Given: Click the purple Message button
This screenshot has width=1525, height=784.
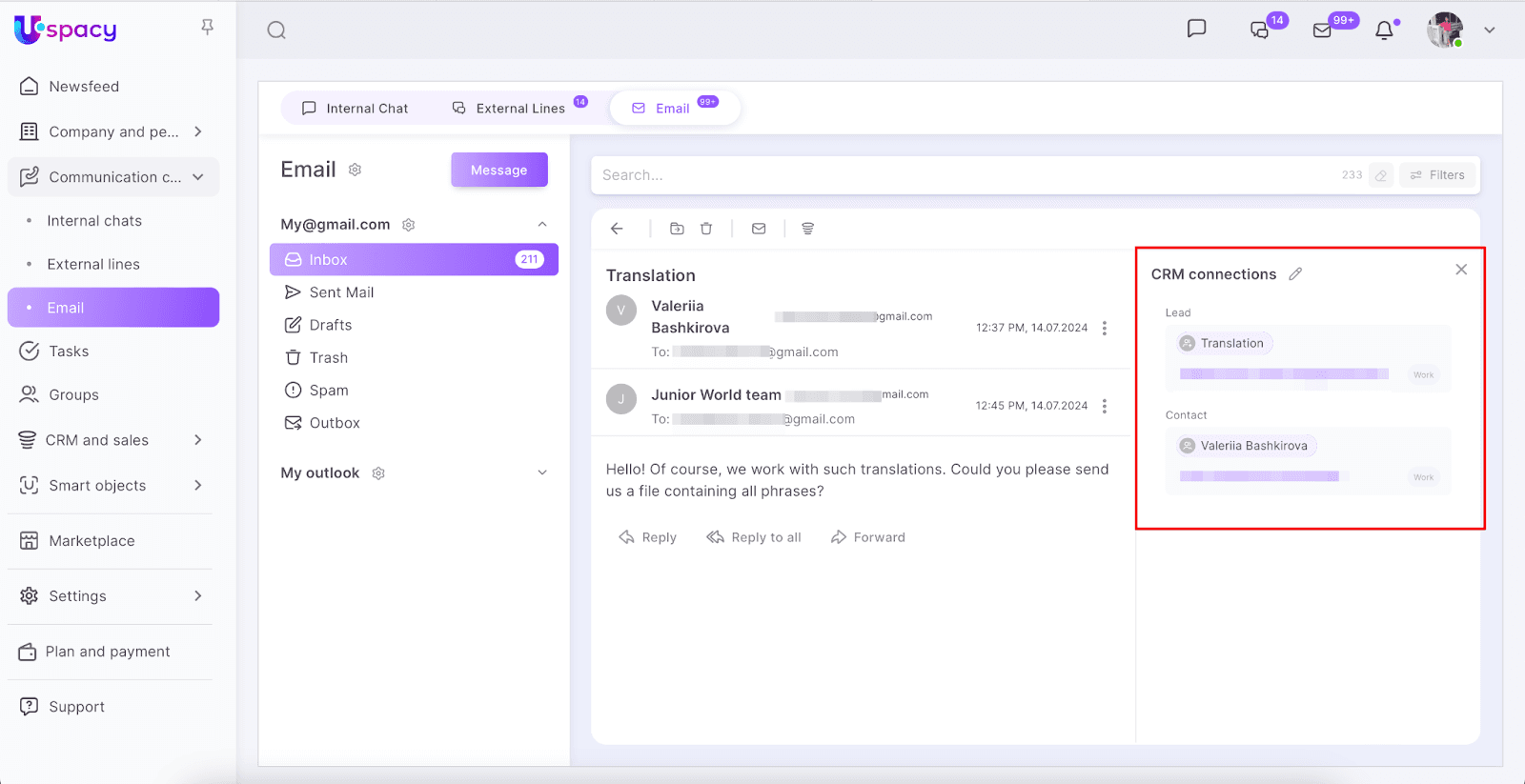Looking at the screenshot, I should click(x=498, y=170).
